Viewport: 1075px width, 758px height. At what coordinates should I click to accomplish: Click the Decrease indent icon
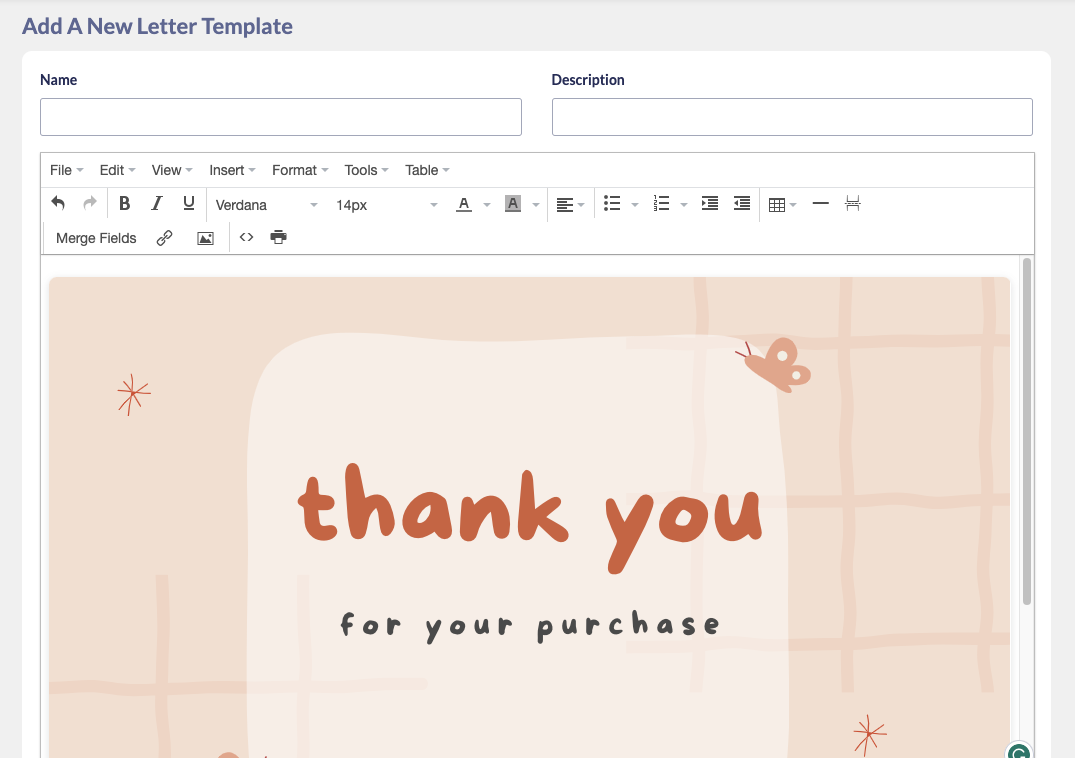pos(742,204)
